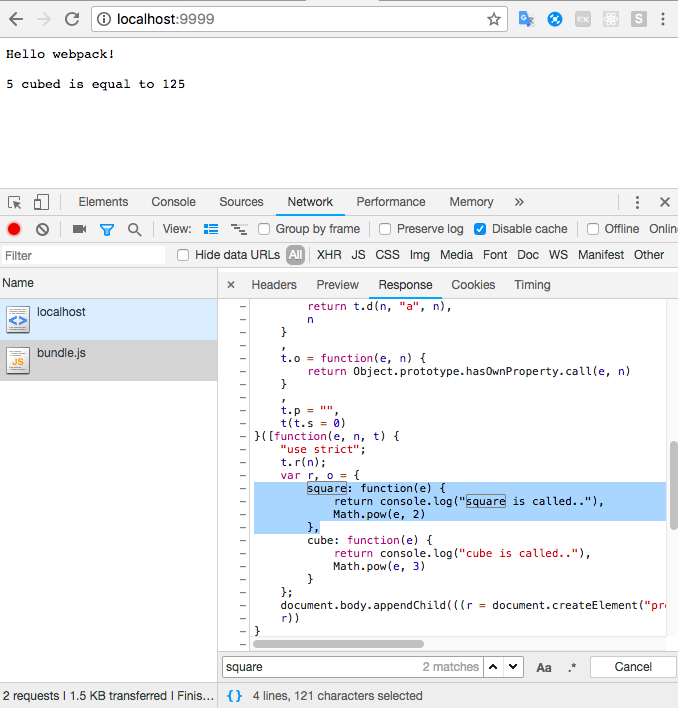Image resolution: width=678 pixels, height=708 pixels.
Task: Toggle the network filter funnel icon
Action: (107, 229)
